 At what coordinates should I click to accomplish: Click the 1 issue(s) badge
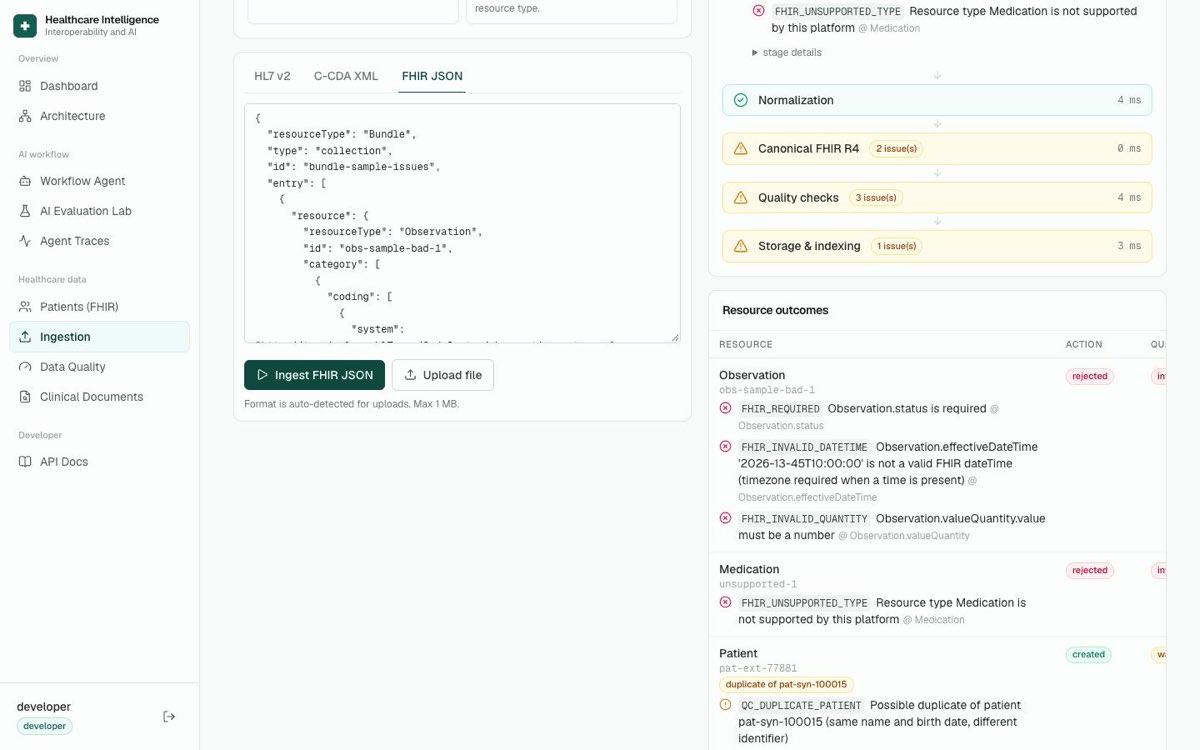point(897,246)
